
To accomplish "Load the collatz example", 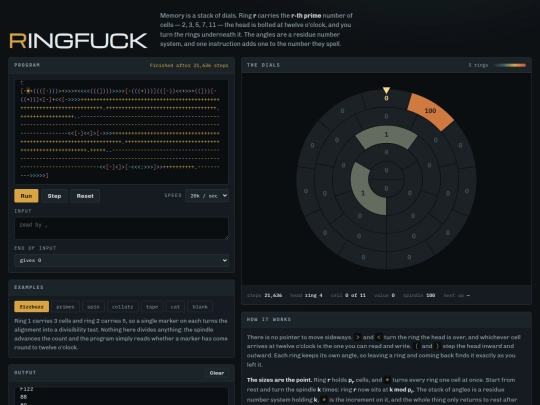I will 123,307.
